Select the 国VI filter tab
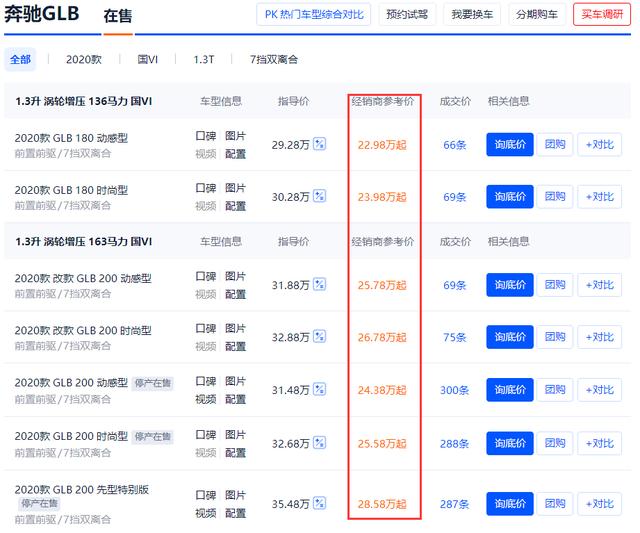The width and height of the screenshot is (640, 533). (147, 60)
